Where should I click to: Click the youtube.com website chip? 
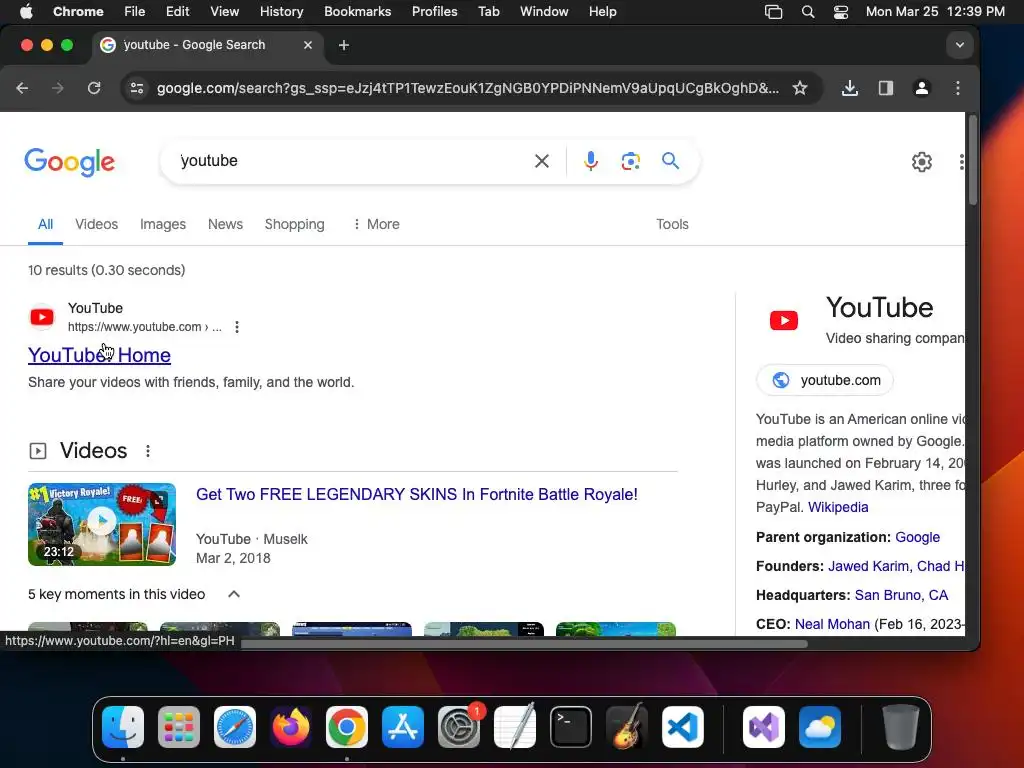point(825,380)
